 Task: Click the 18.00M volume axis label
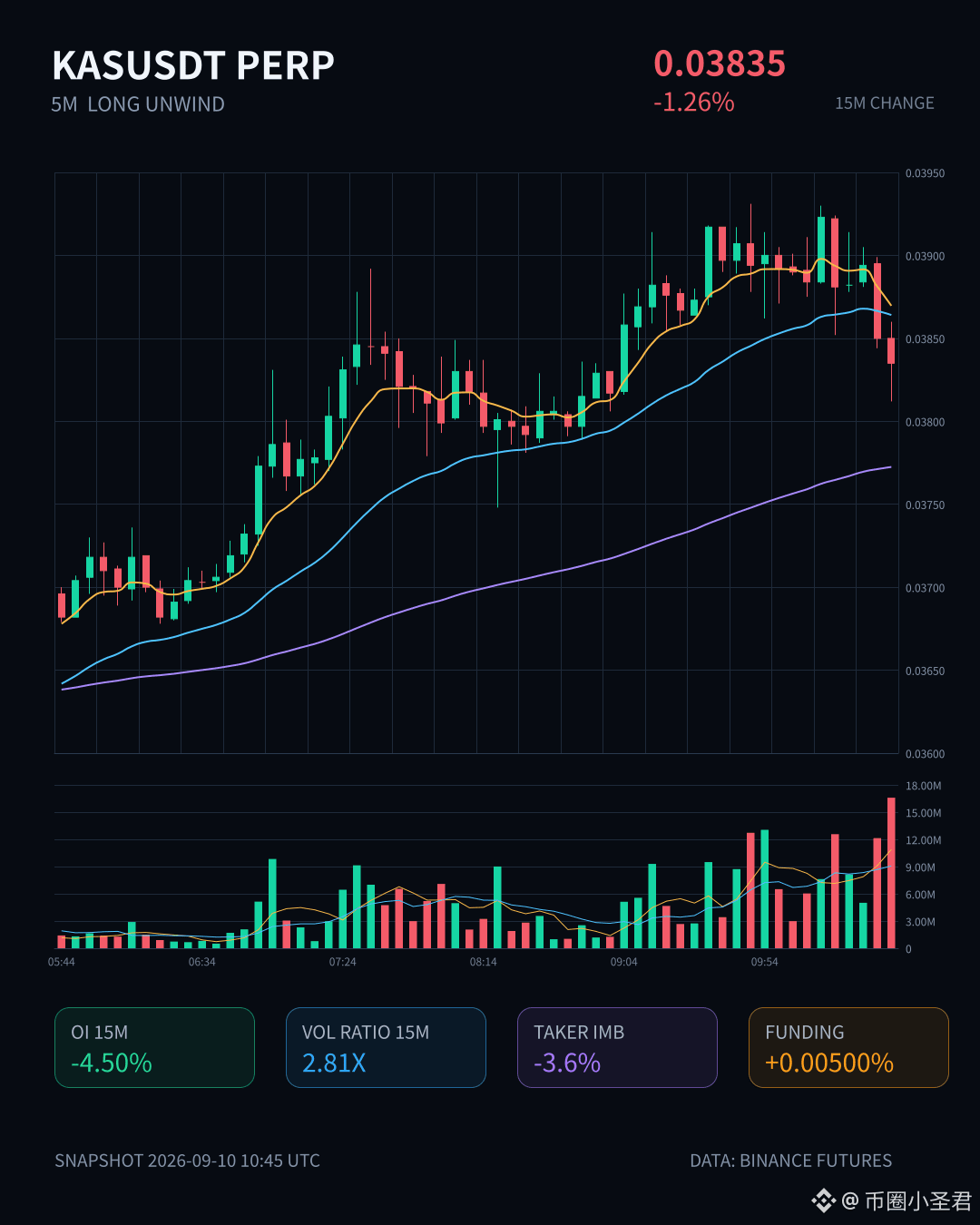point(923,786)
